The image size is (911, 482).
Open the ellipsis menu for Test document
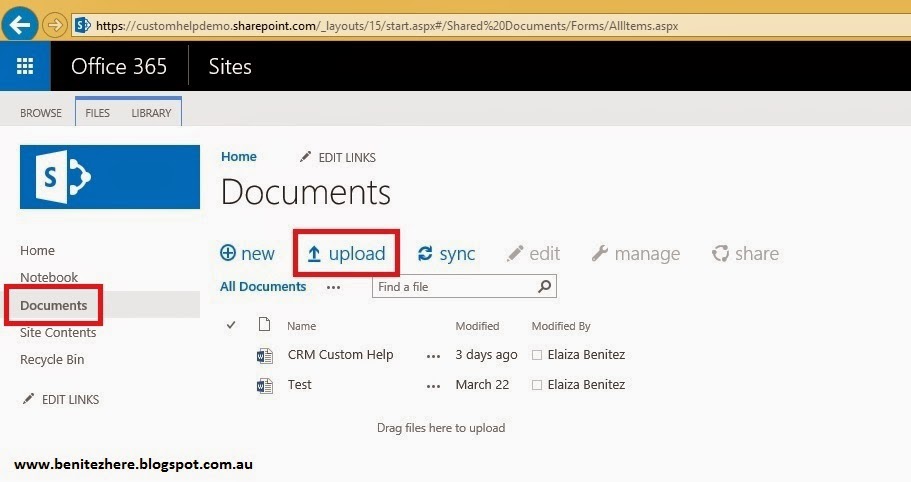(433, 386)
